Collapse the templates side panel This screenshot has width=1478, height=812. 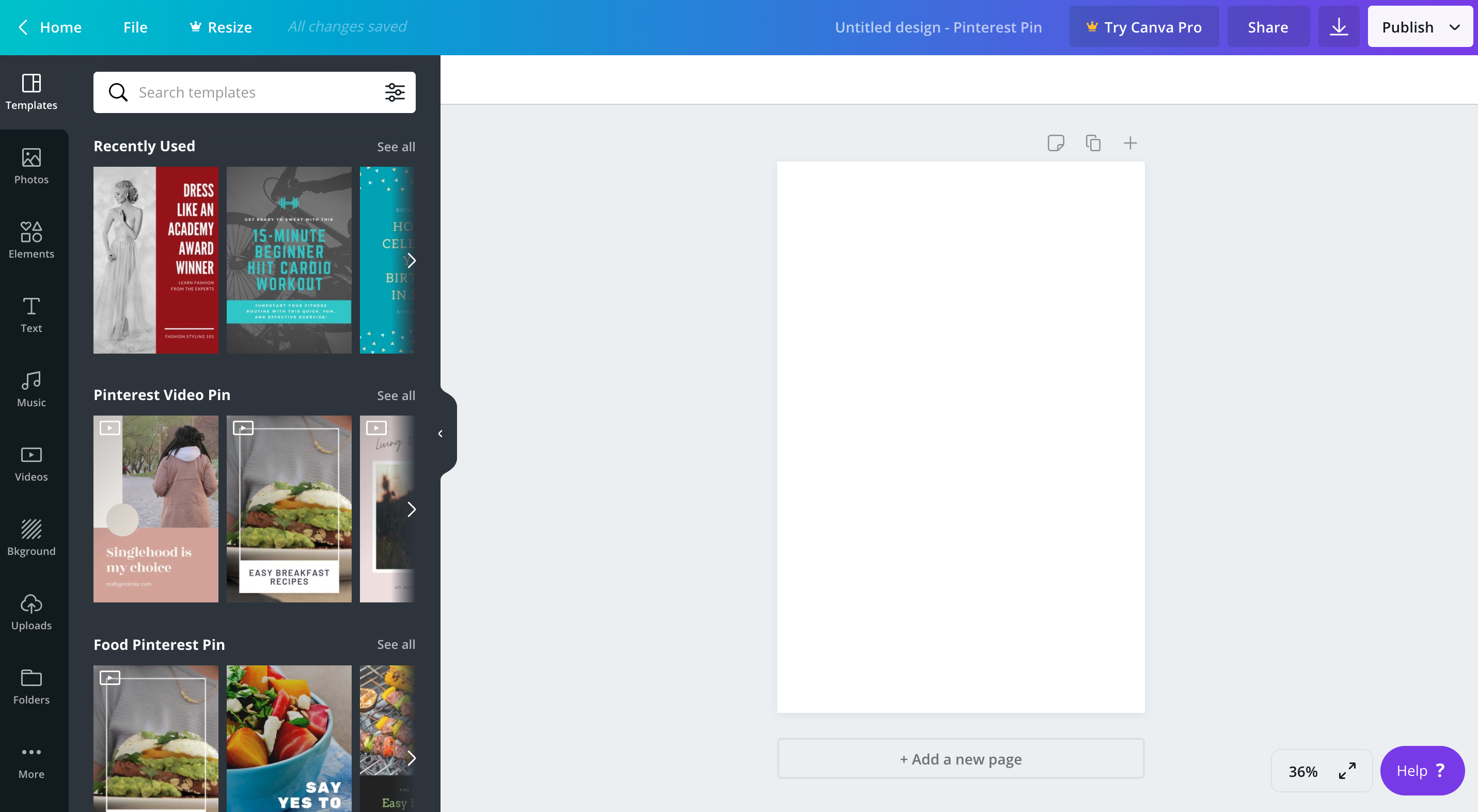pyautogui.click(x=441, y=434)
